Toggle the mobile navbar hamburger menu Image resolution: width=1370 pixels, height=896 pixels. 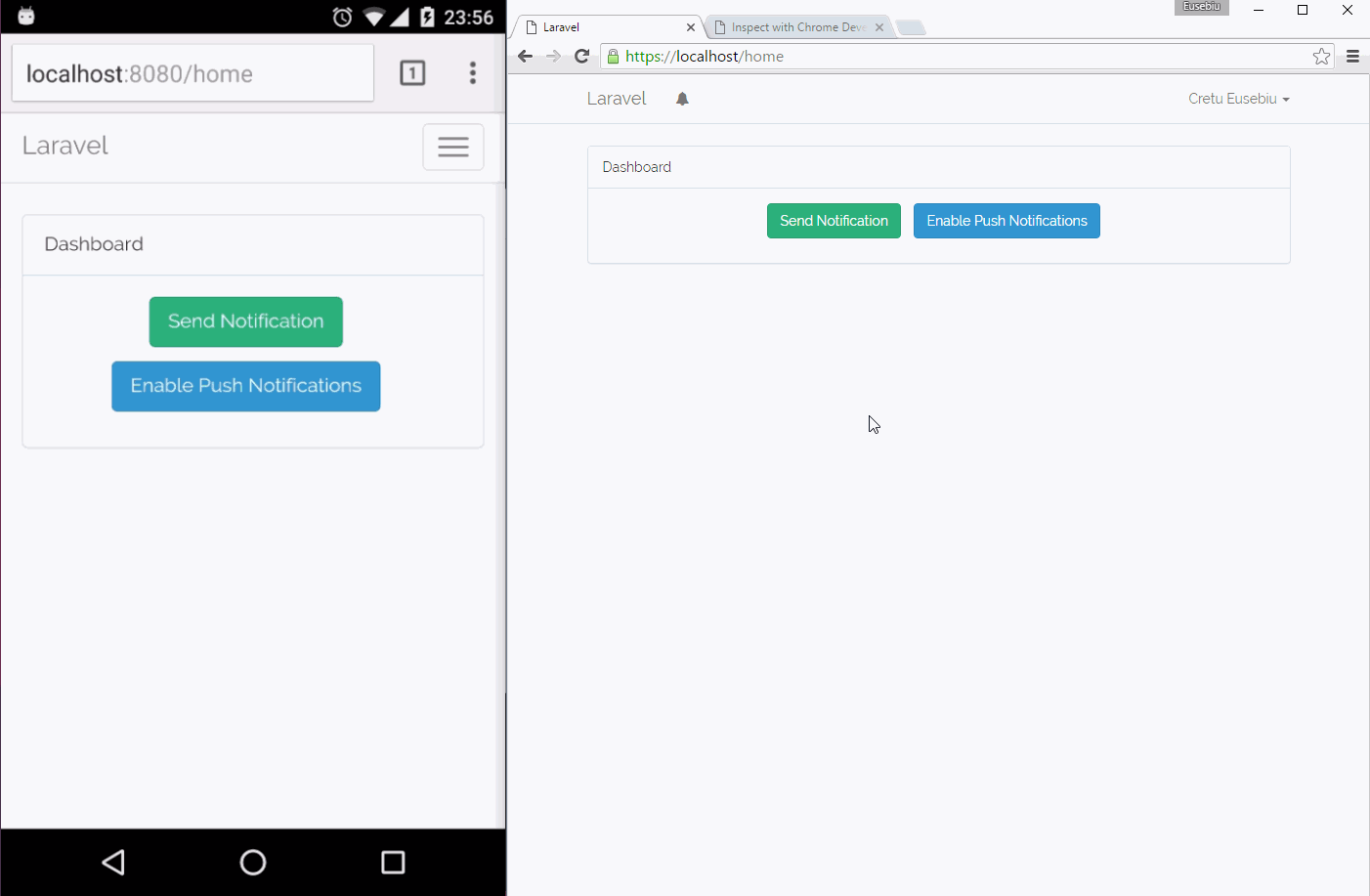(452, 147)
